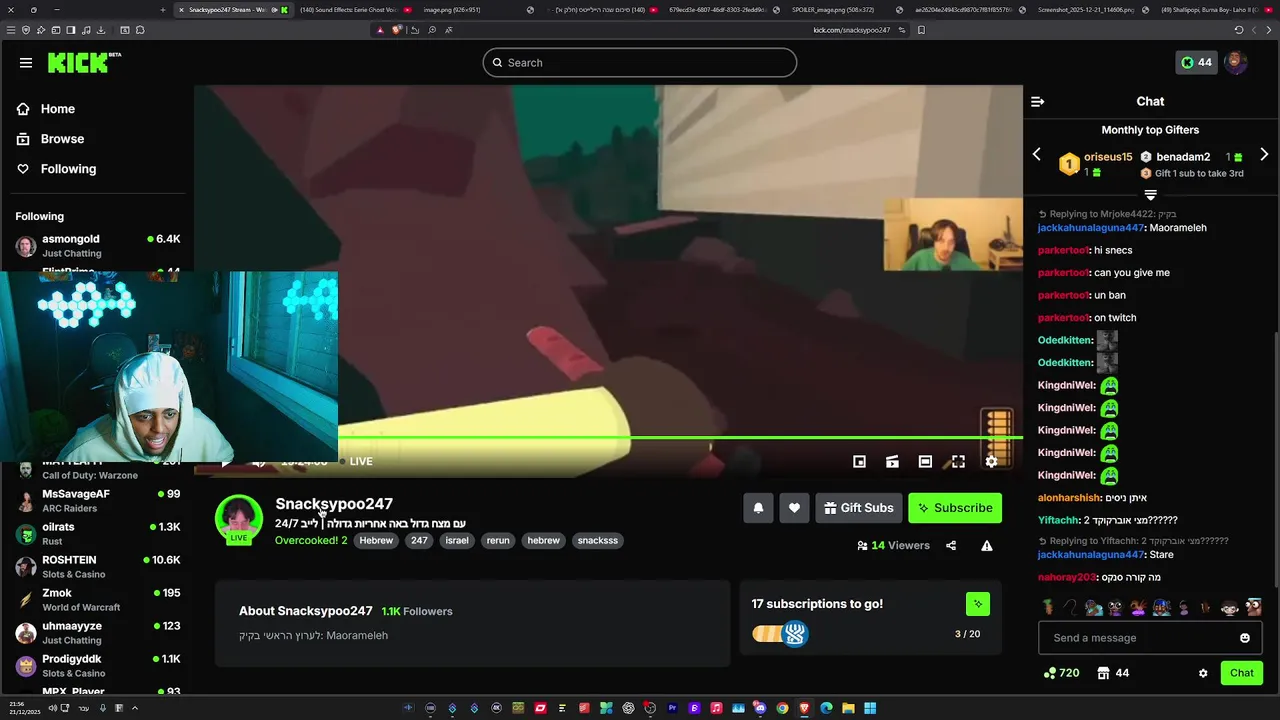The image size is (1280, 720).
Task: Click the cast stream icon
Action: click(x=892, y=461)
